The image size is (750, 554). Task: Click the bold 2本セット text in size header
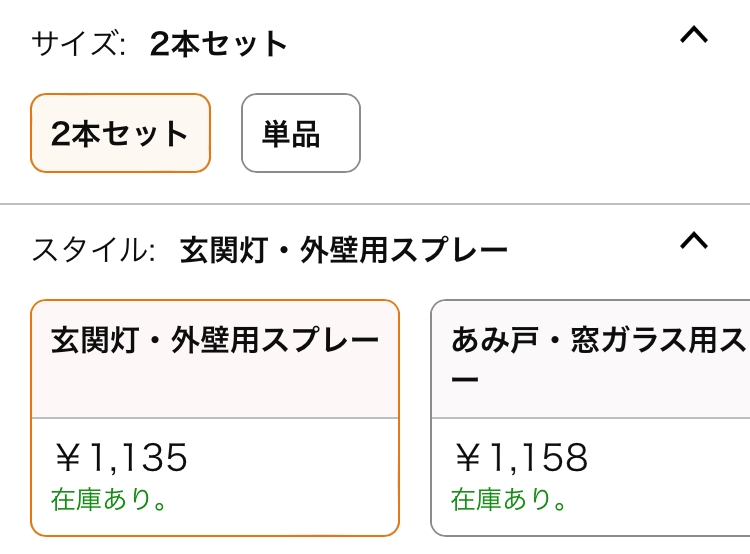coord(218,44)
